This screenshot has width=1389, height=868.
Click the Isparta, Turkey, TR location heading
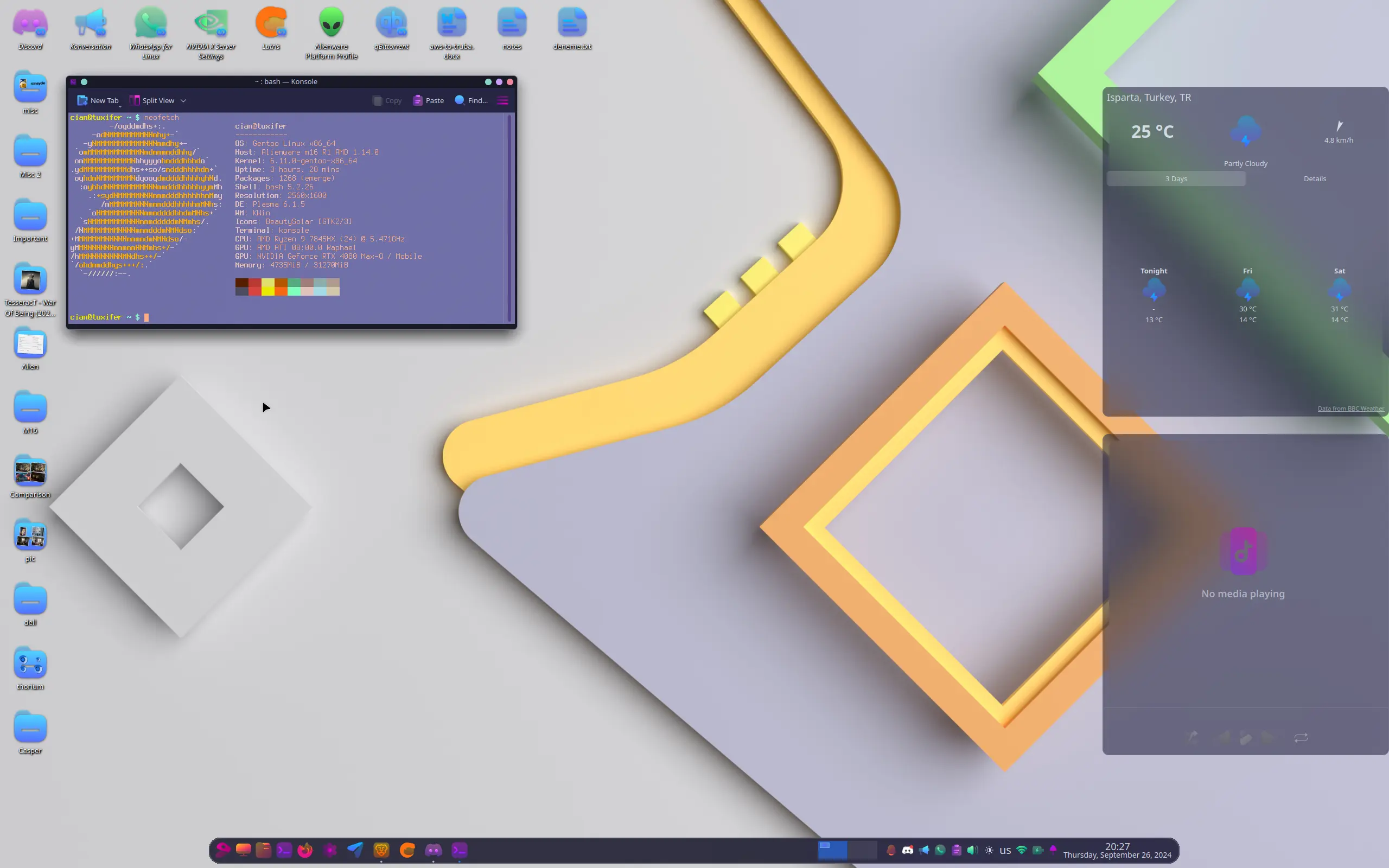click(1149, 98)
